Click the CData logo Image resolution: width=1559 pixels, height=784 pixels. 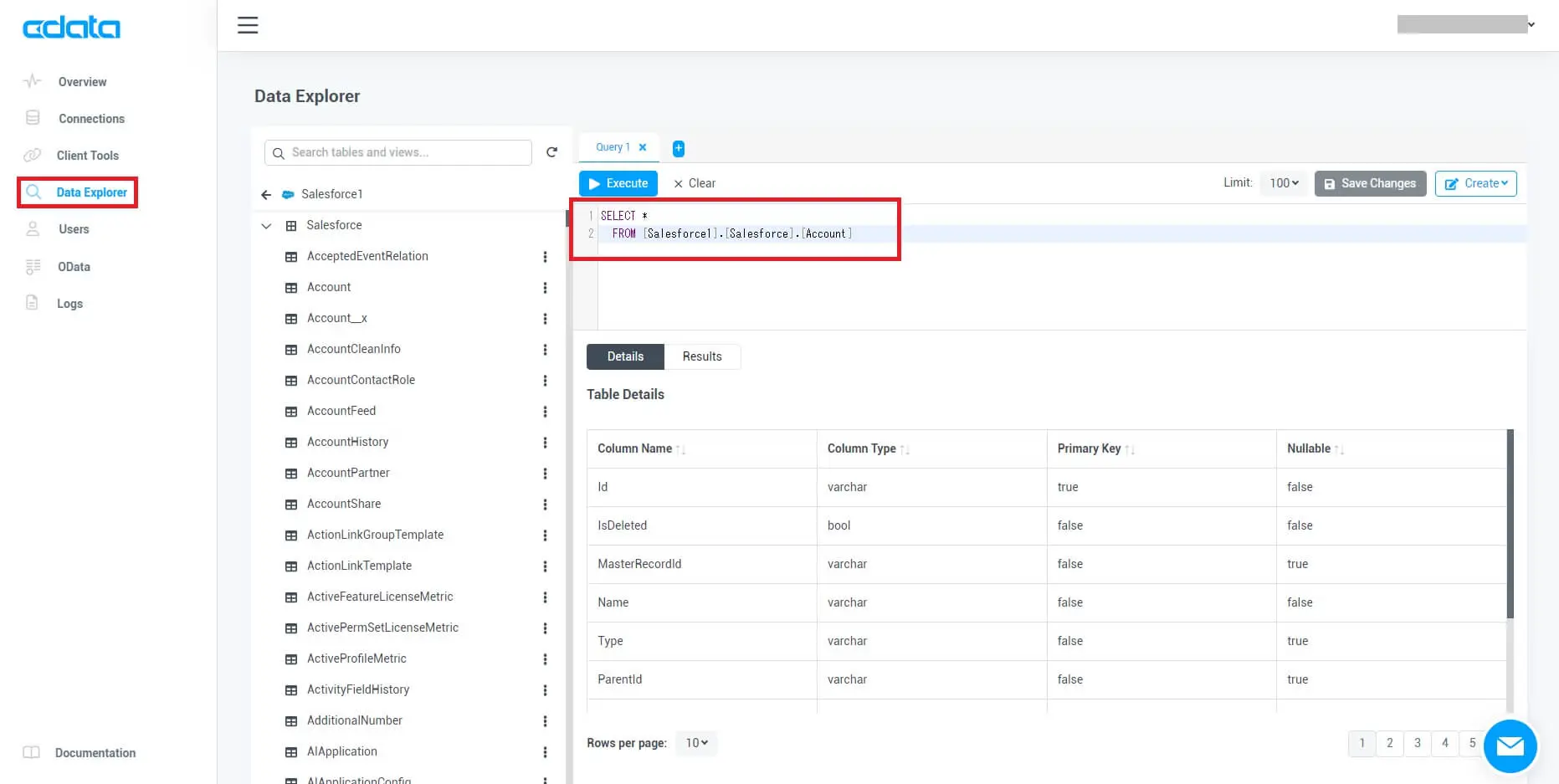click(71, 27)
